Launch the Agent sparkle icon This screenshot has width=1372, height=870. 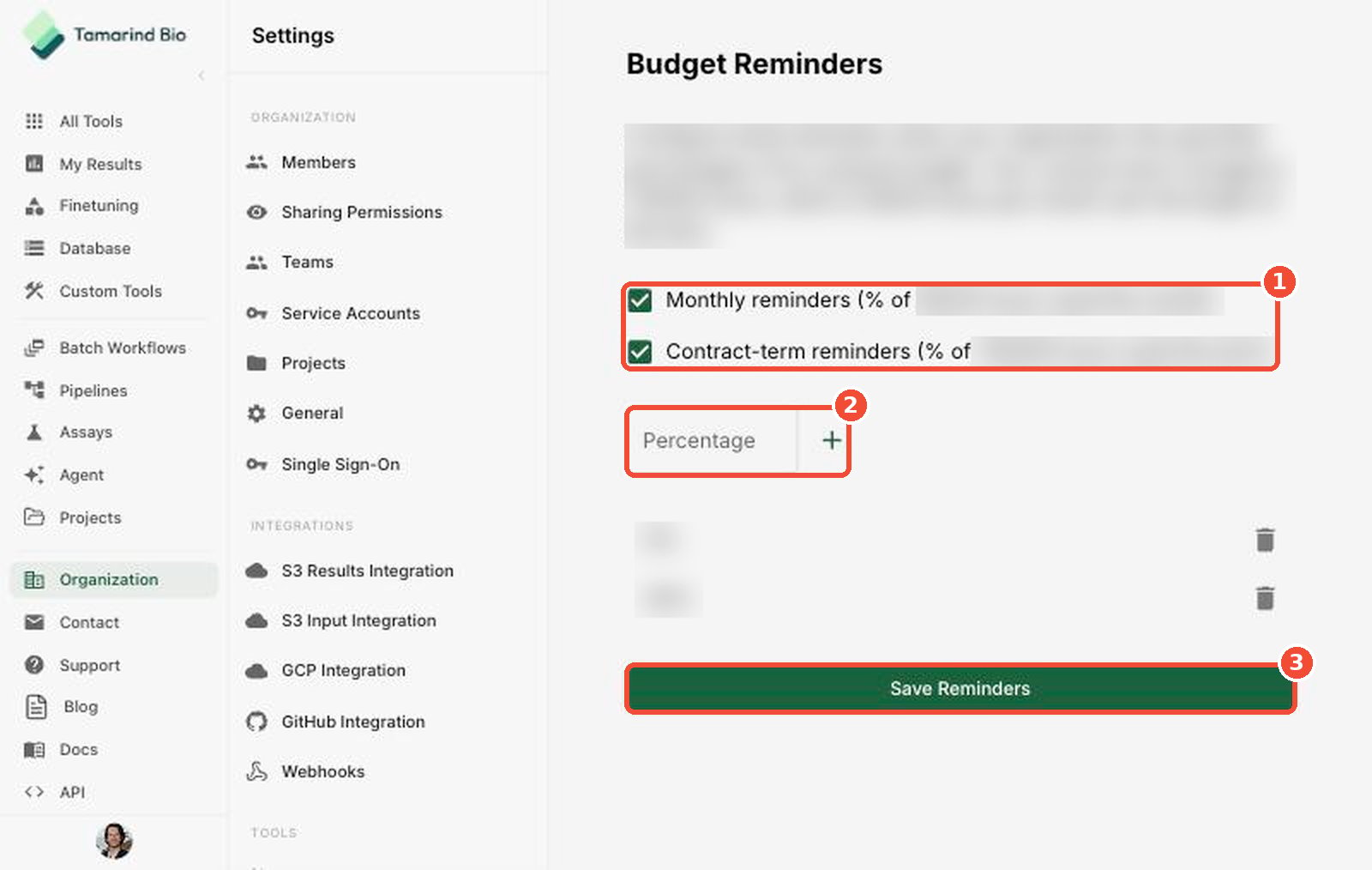[x=34, y=474]
